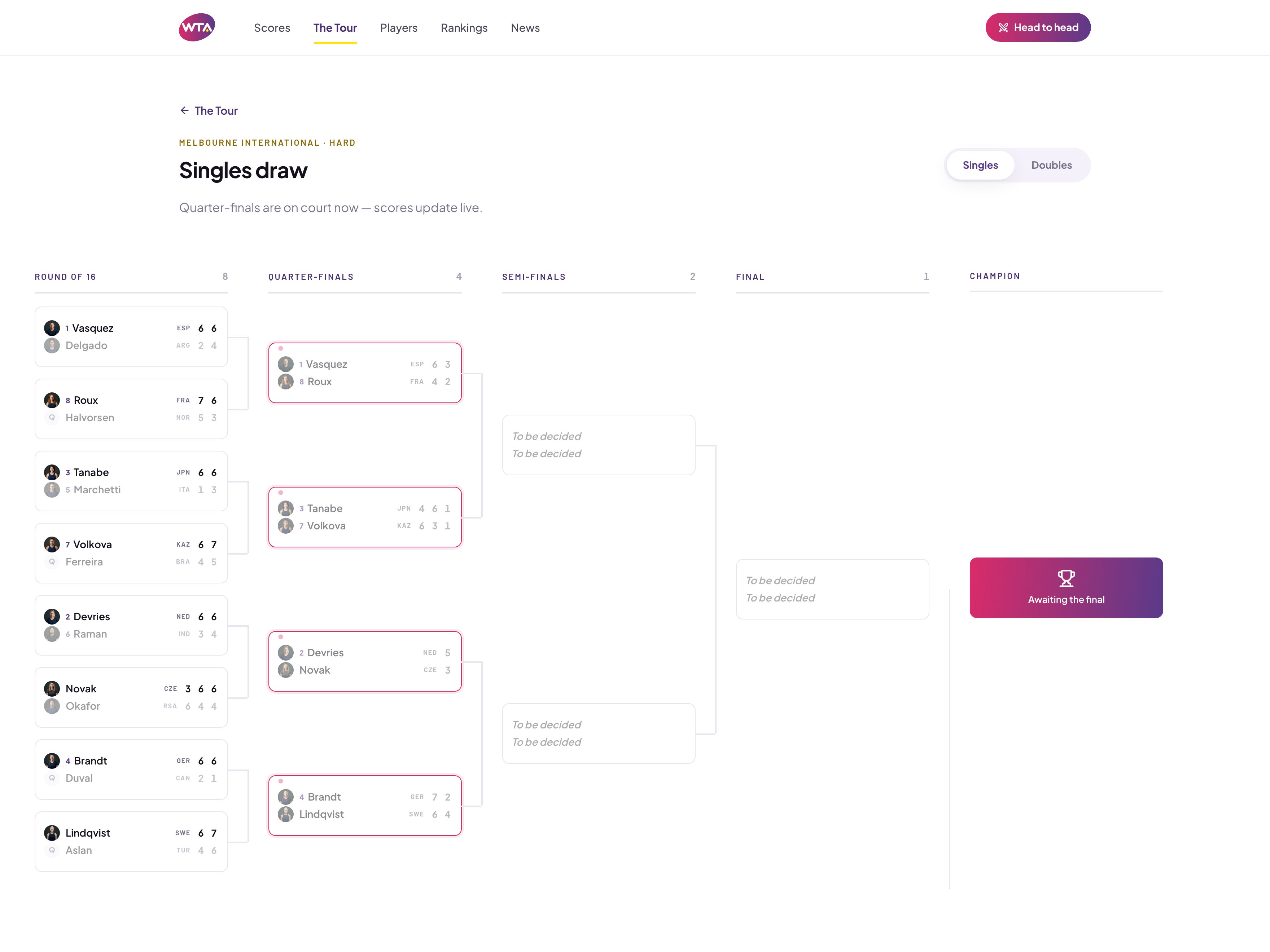Open the News section
The width and height of the screenshot is (1270, 952).
(525, 27)
